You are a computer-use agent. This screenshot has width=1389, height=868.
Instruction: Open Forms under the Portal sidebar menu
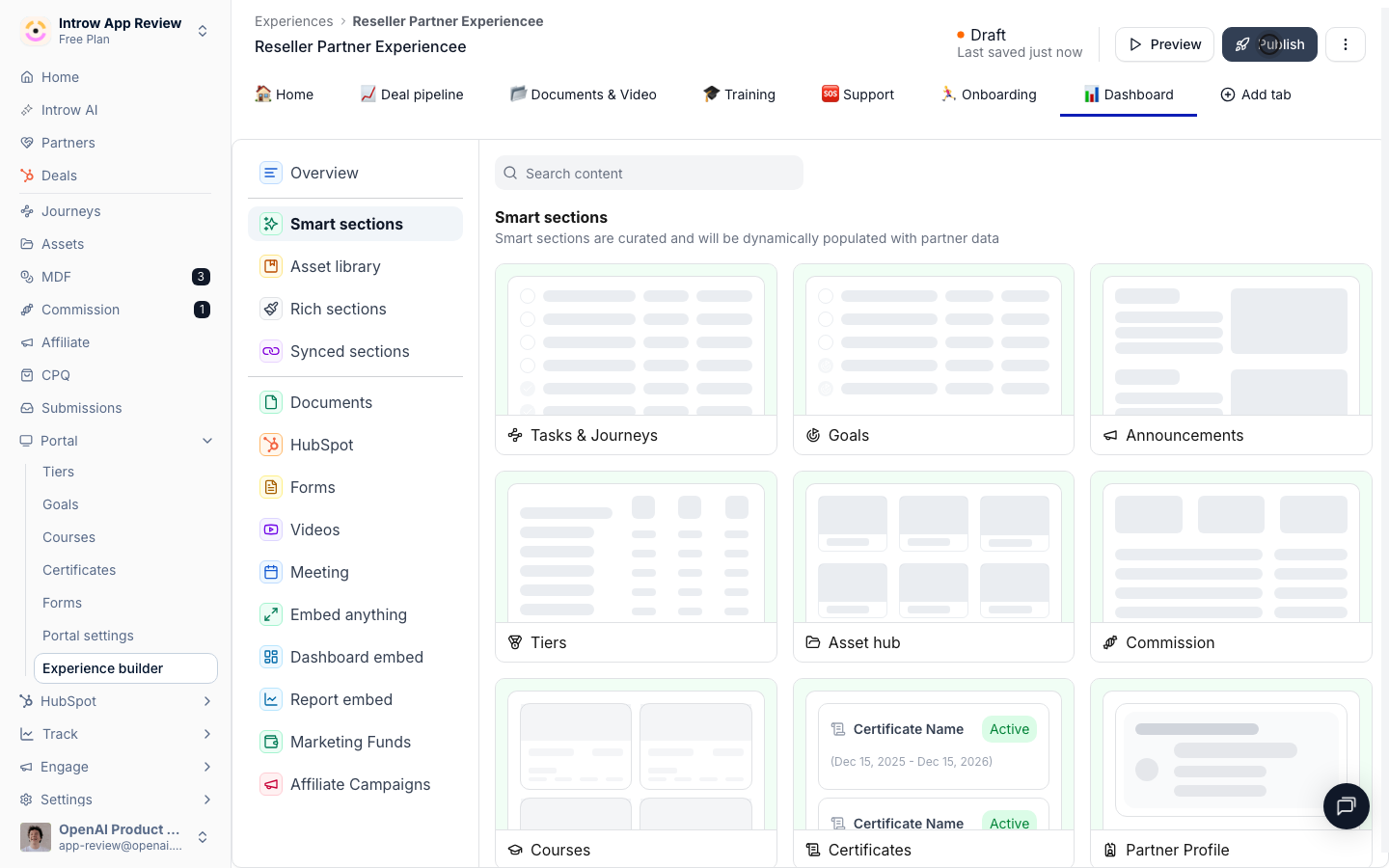pyautogui.click(x=62, y=603)
